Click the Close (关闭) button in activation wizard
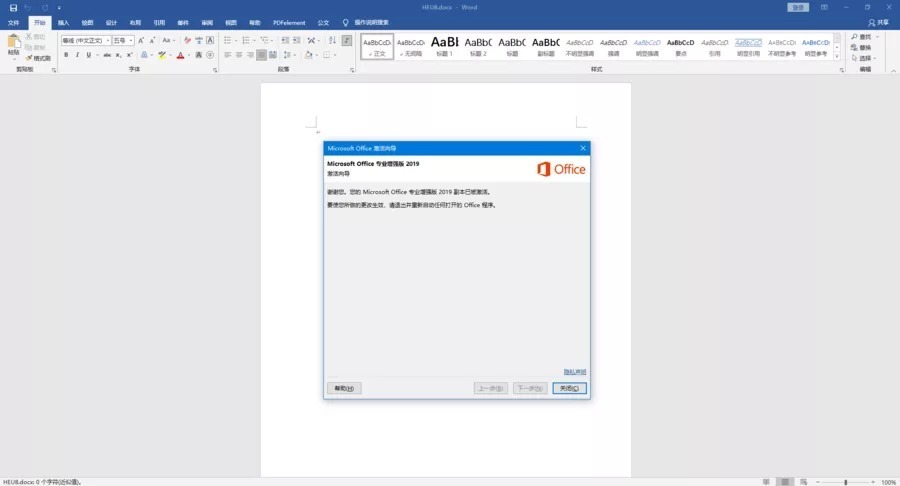This screenshot has width=900, height=486. [569, 388]
